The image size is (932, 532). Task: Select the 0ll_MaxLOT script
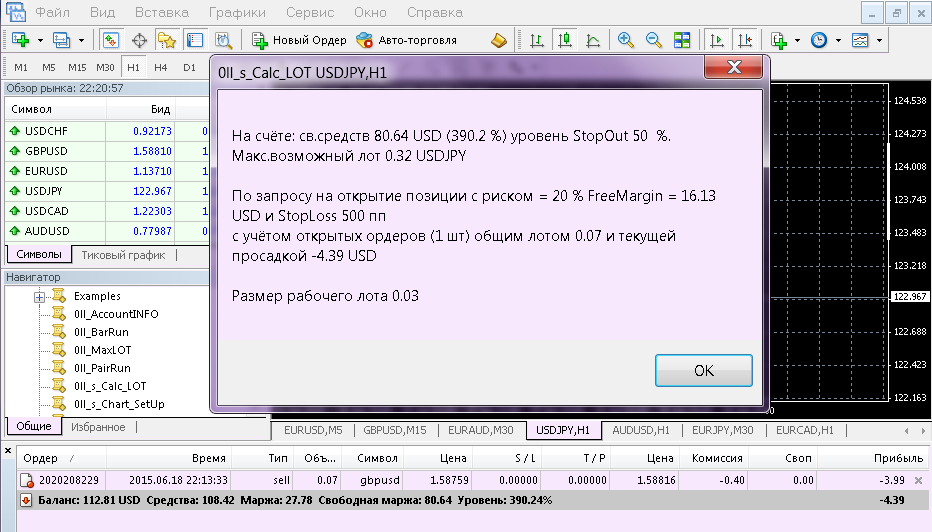tap(102, 350)
